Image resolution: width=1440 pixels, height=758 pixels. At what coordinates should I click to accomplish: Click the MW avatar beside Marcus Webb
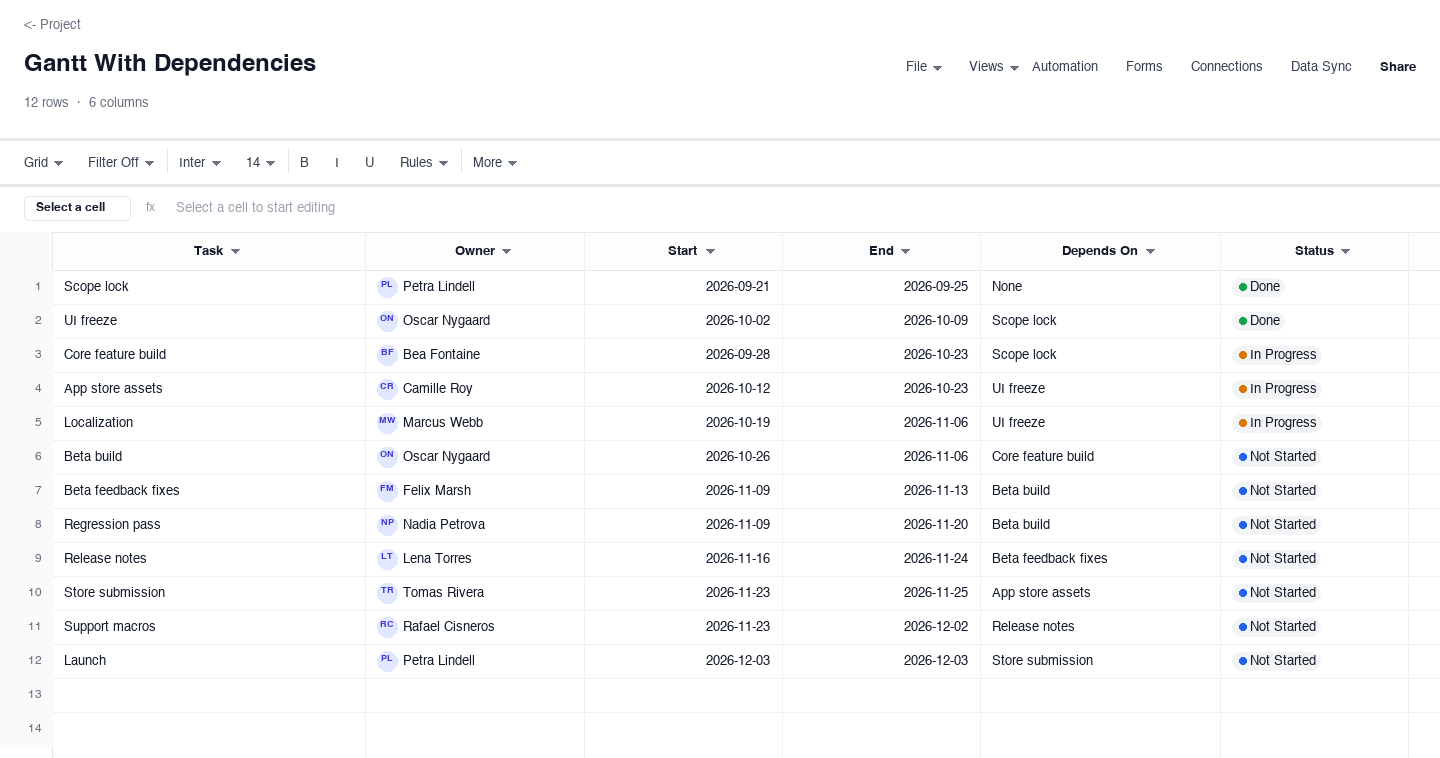pyautogui.click(x=387, y=422)
